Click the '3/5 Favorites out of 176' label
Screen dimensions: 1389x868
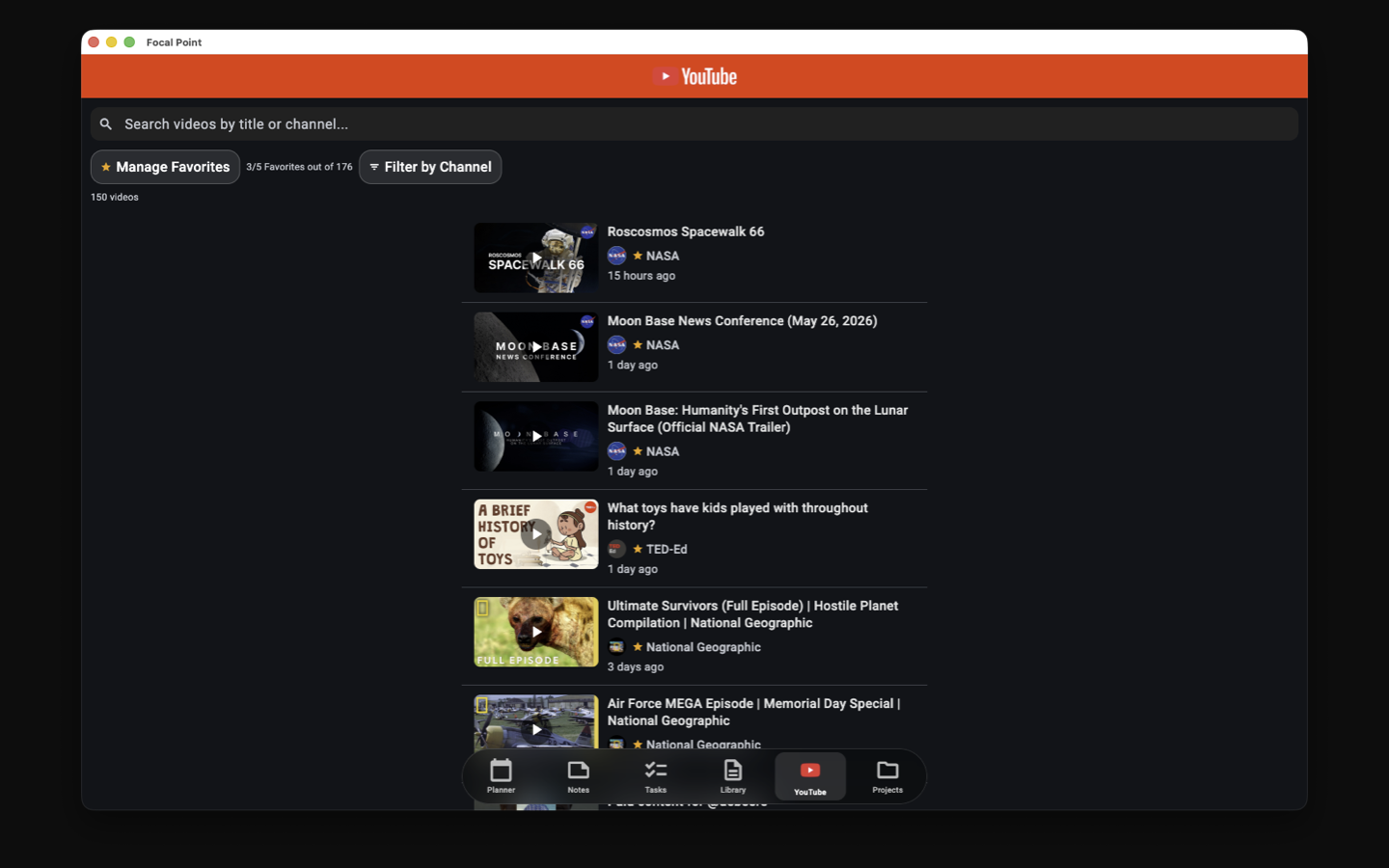point(299,167)
